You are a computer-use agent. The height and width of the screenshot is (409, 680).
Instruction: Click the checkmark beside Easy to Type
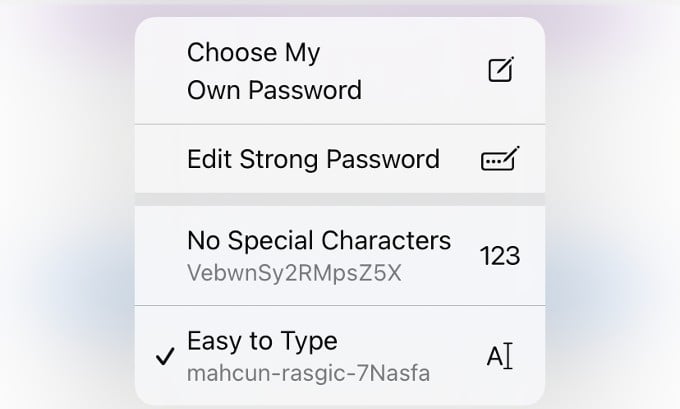click(165, 356)
